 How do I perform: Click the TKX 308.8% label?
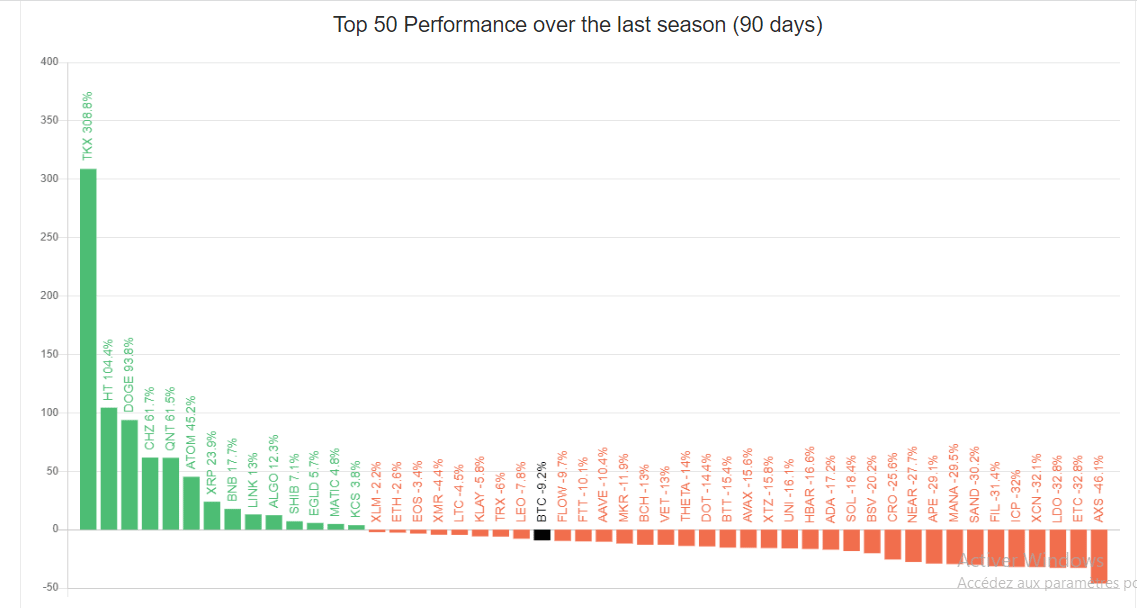88,126
